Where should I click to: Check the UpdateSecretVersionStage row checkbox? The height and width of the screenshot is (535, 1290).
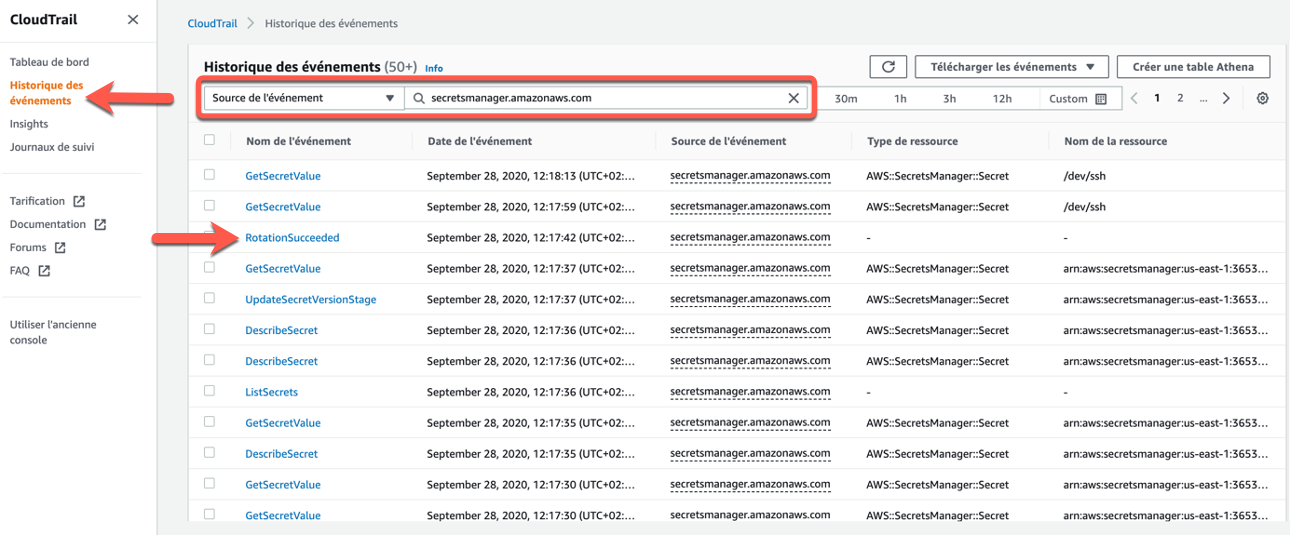click(x=209, y=298)
